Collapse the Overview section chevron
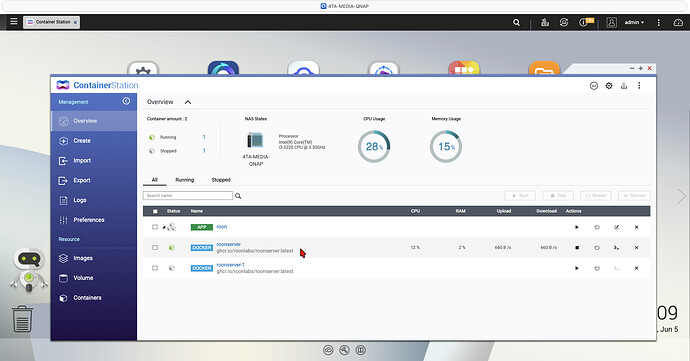The image size is (690, 361). [188, 102]
